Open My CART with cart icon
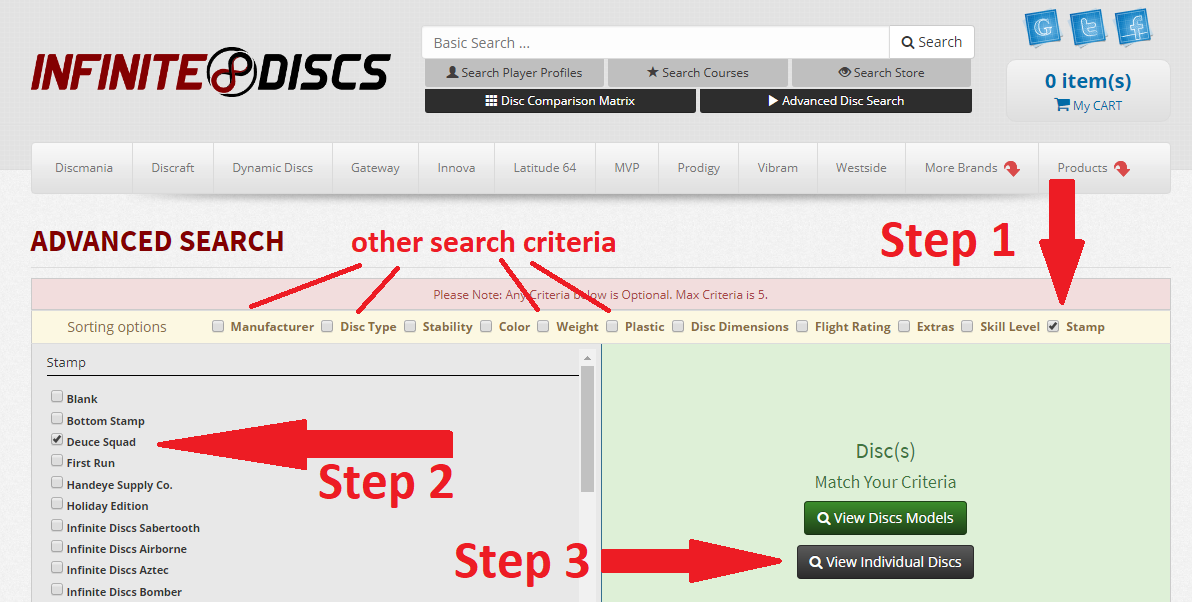The height and width of the screenshot is (602, 1192). tap(1088, 106)
